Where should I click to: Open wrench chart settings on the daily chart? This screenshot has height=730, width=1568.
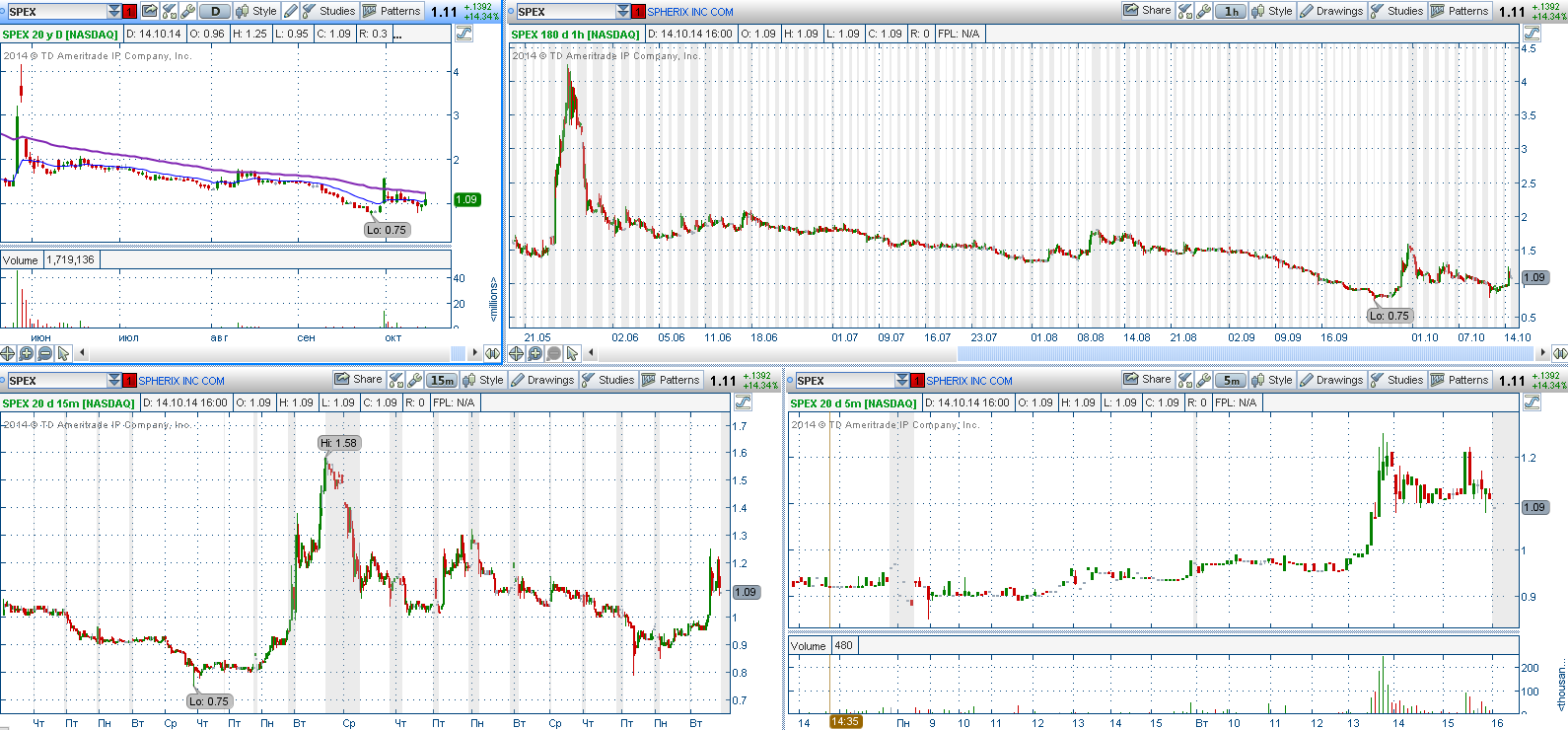point(187,11)
